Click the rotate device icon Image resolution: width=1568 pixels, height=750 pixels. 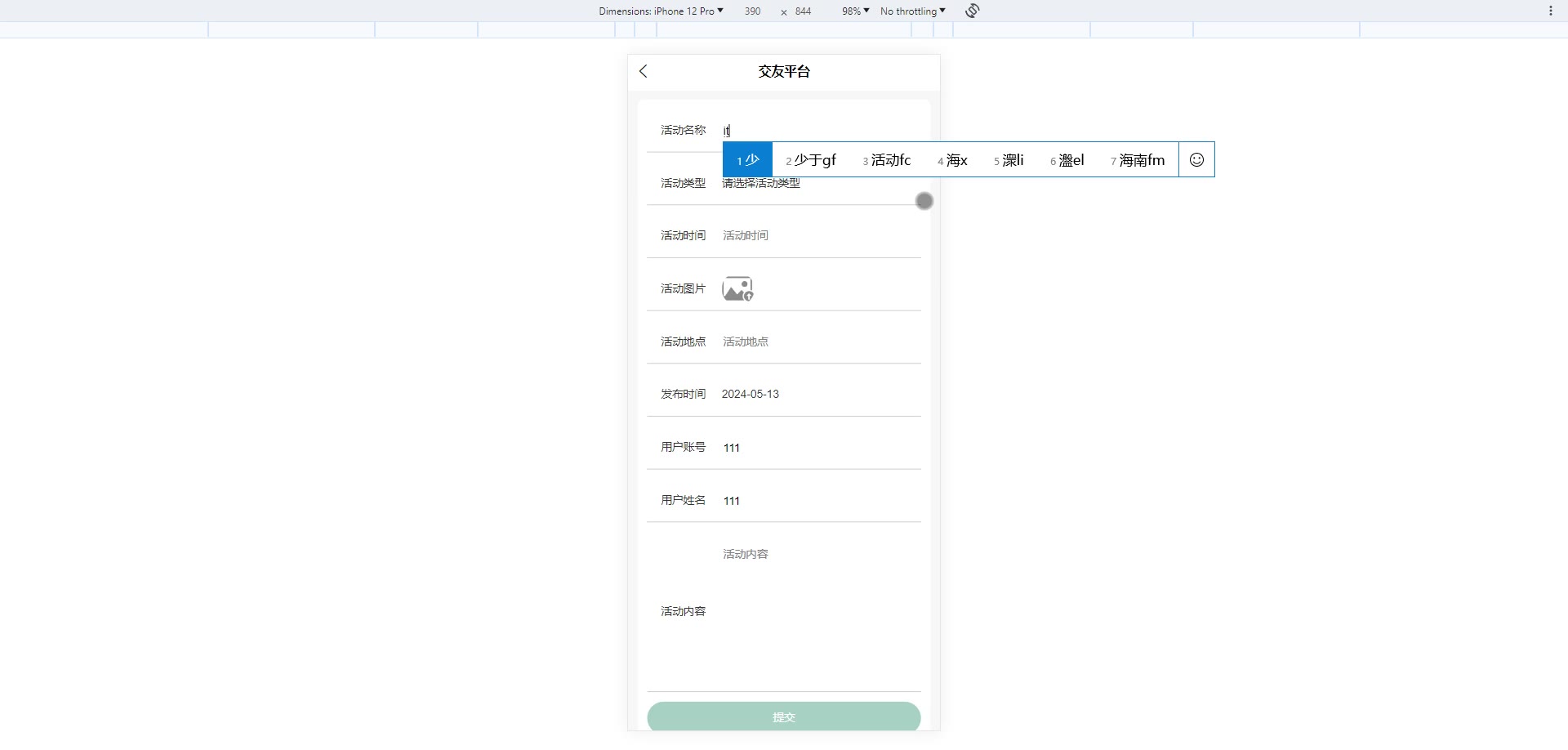[x=972, y=11]
